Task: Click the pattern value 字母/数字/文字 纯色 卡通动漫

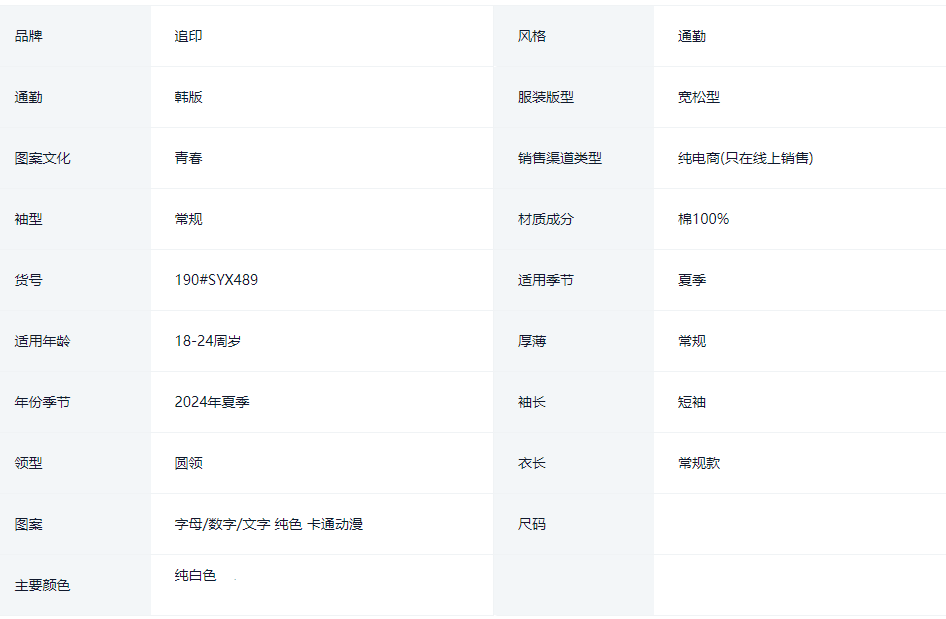Action: [268, 524]
